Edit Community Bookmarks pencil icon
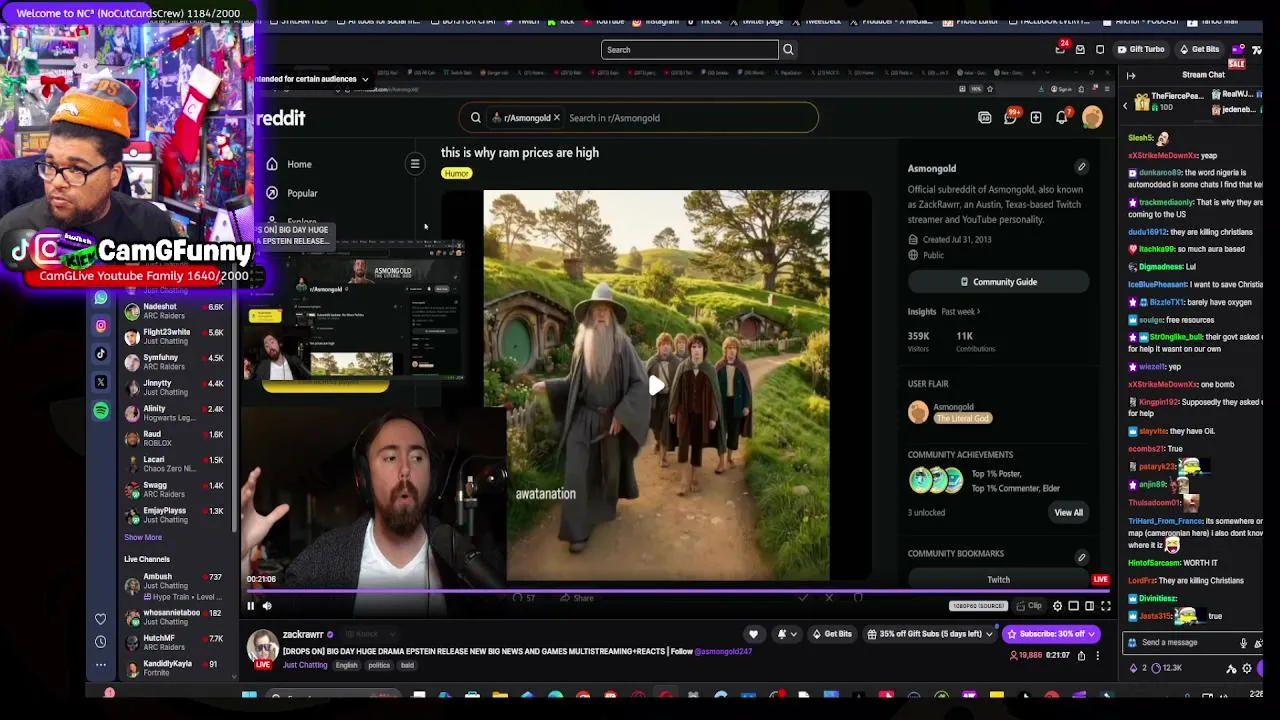 tap(1081, 557)
